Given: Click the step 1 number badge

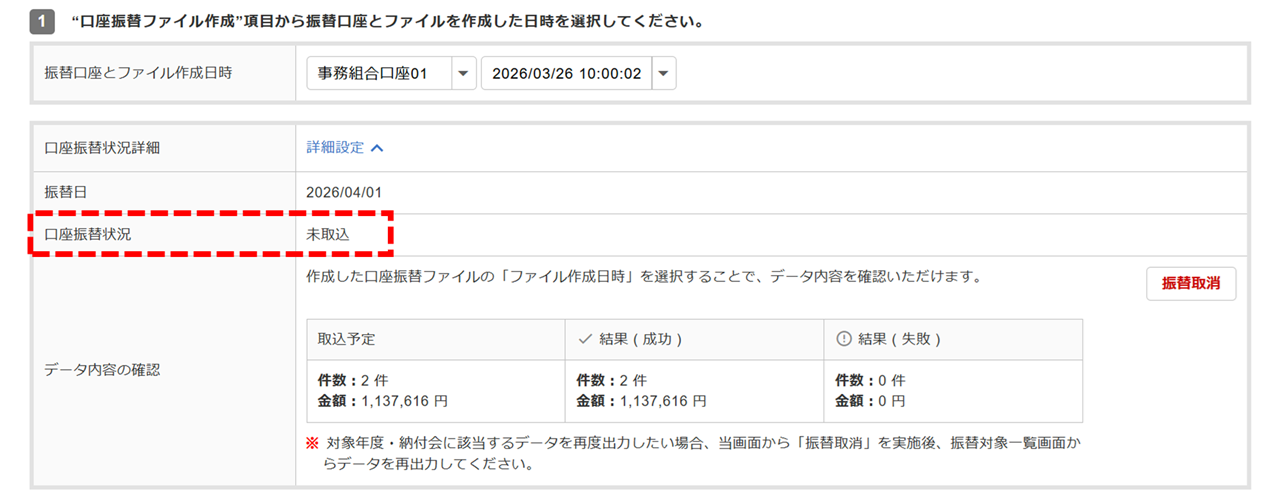Looking at the screenshot, I should (41, 21).
